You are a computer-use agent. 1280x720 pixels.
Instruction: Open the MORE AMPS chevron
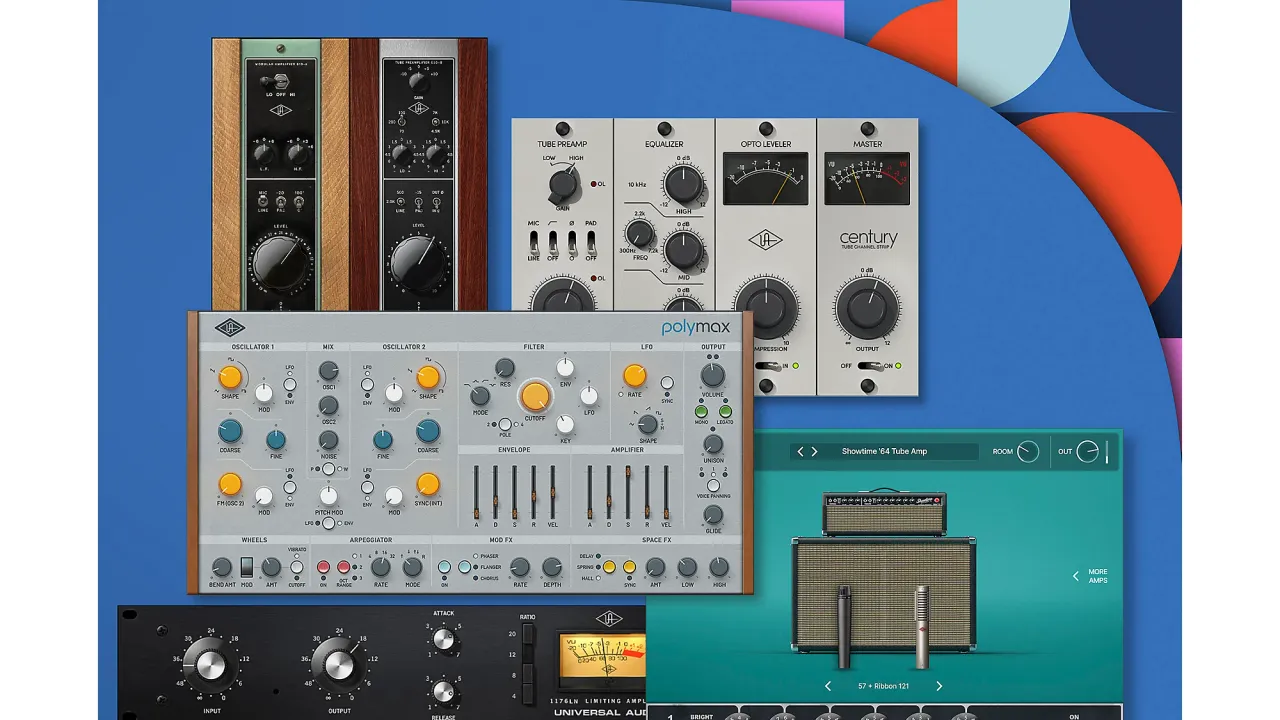(x=1076, y=576)
